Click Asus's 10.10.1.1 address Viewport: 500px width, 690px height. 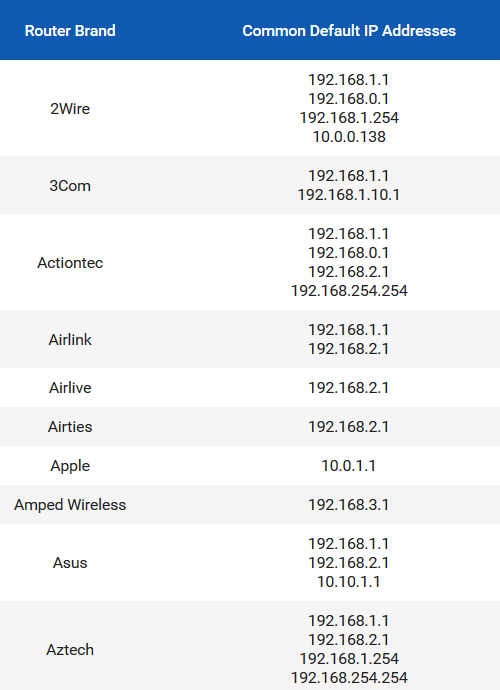[x=349, y=582]
